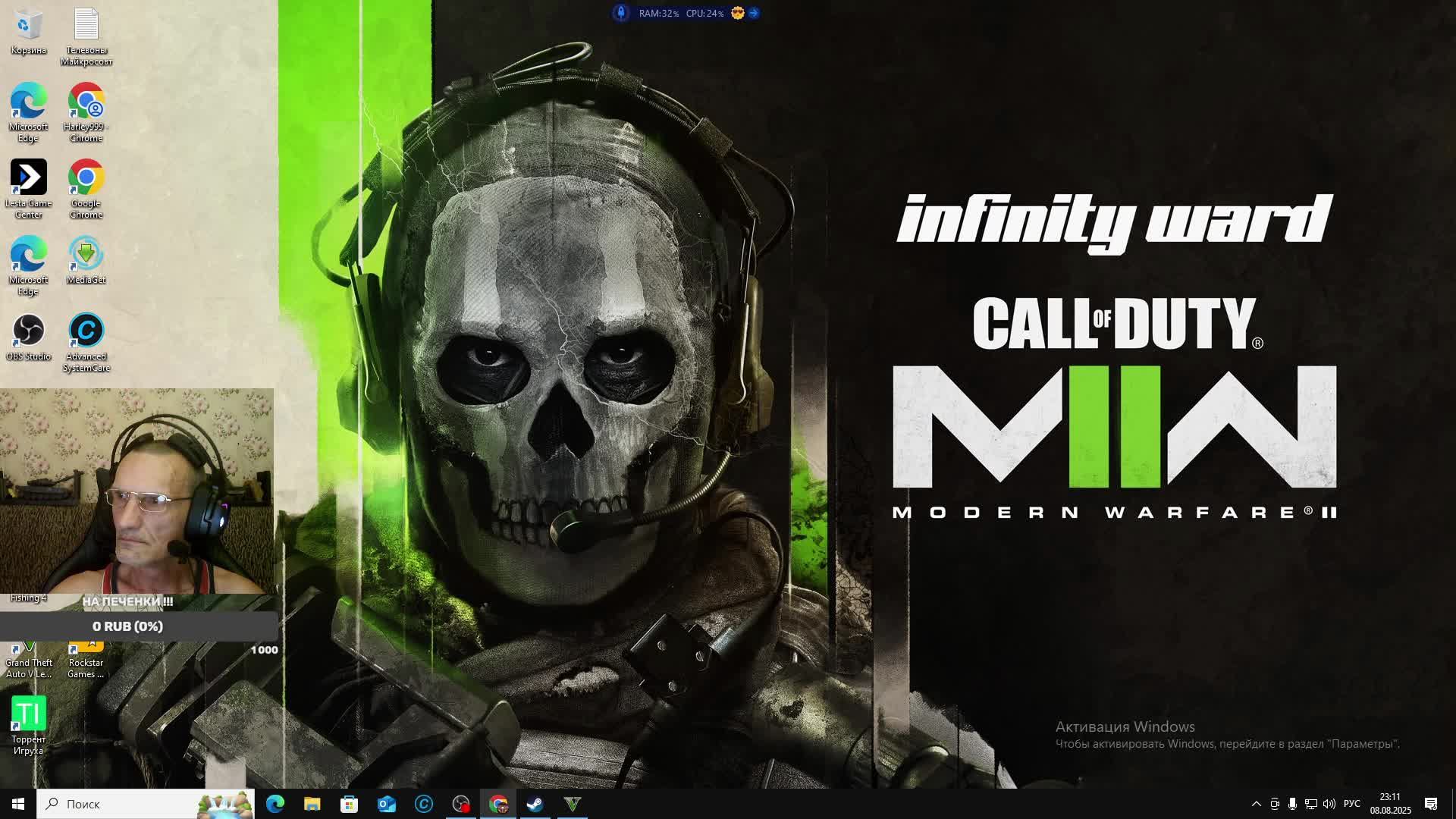Viewport: 1456px width, 819px height.
Task: Click arrow on RAM/CPU widget
Action: [754, 13]
